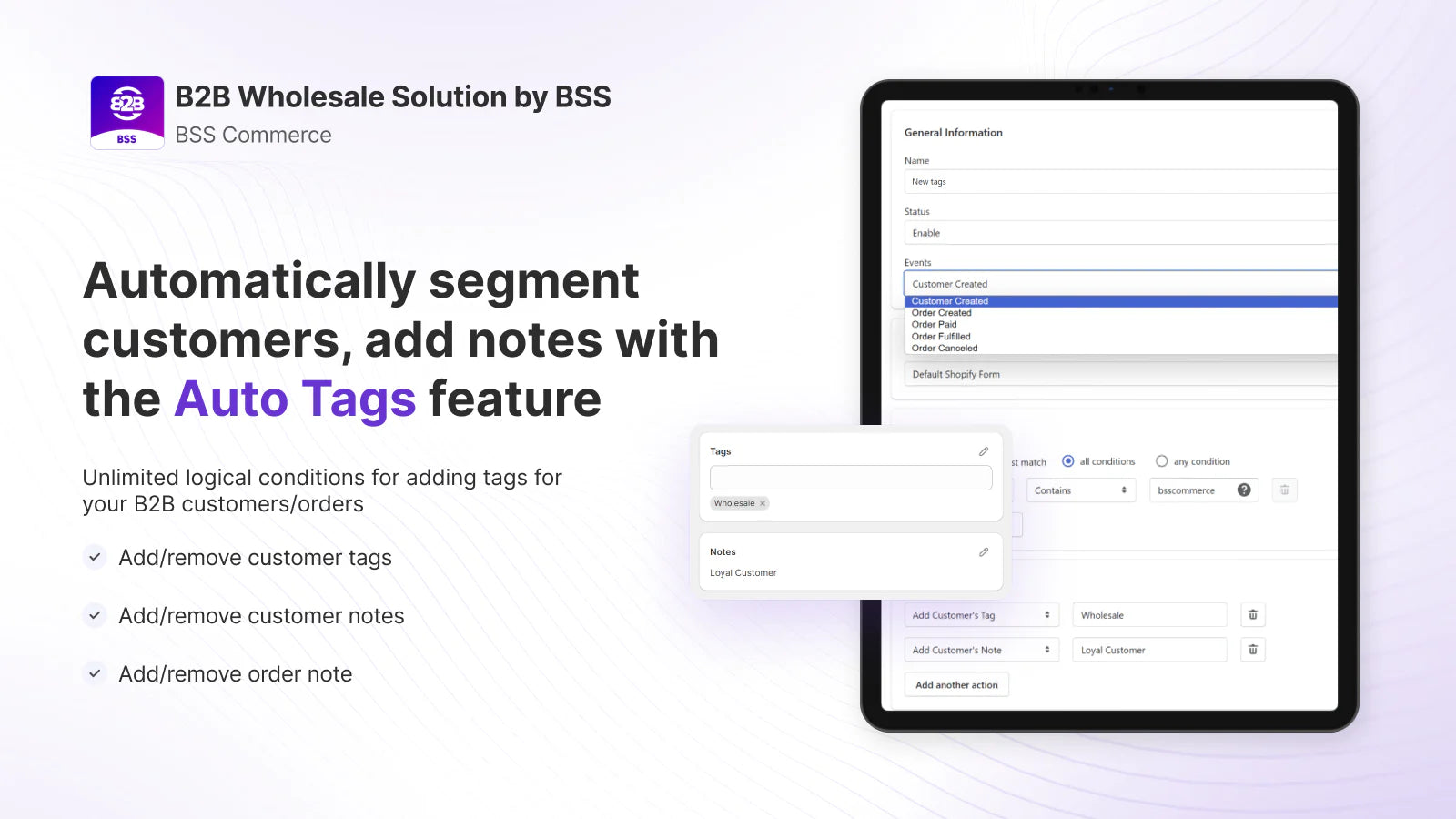Choose Order Created from events list

[942, 313]
